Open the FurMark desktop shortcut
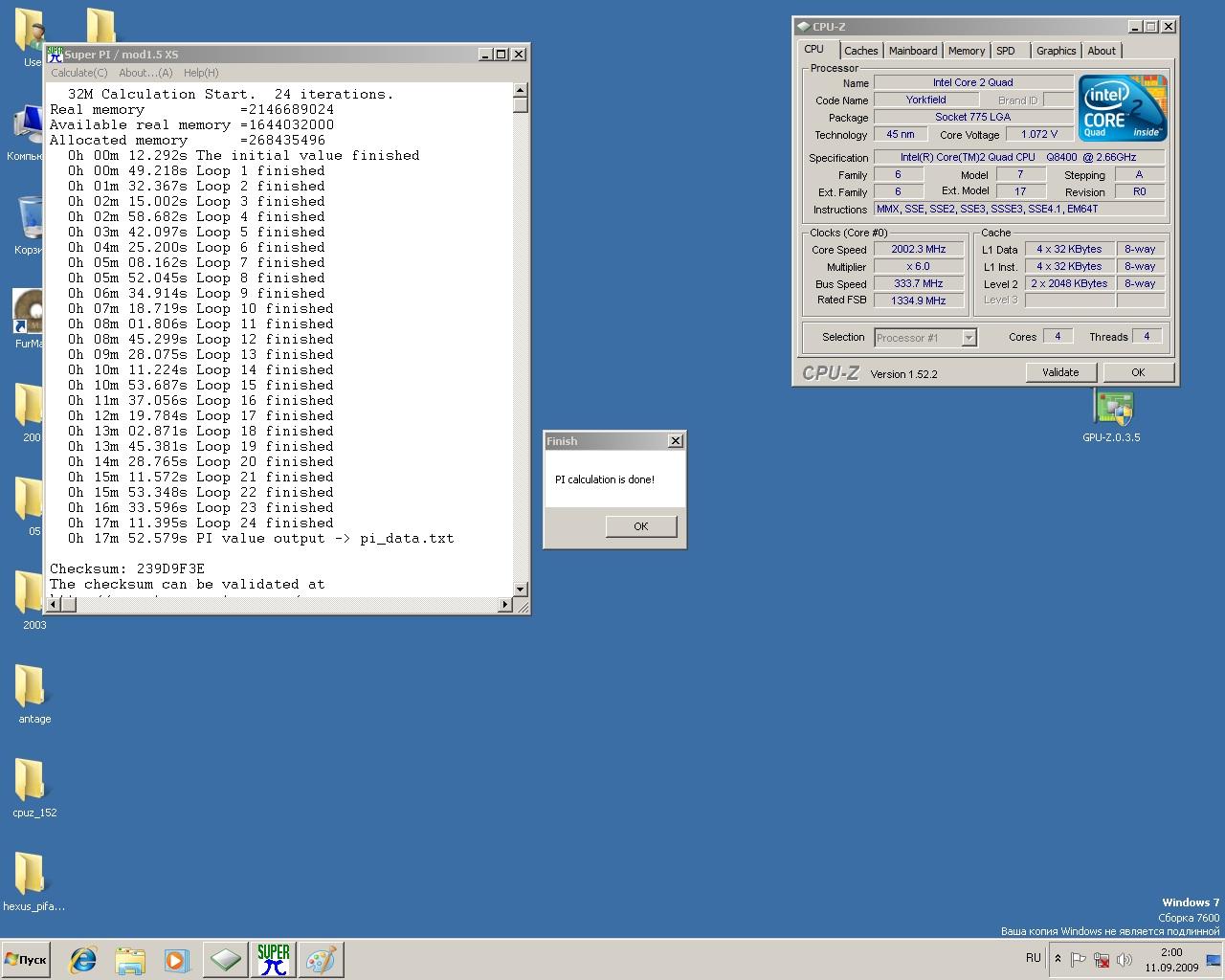 click(x=29, y=320)
